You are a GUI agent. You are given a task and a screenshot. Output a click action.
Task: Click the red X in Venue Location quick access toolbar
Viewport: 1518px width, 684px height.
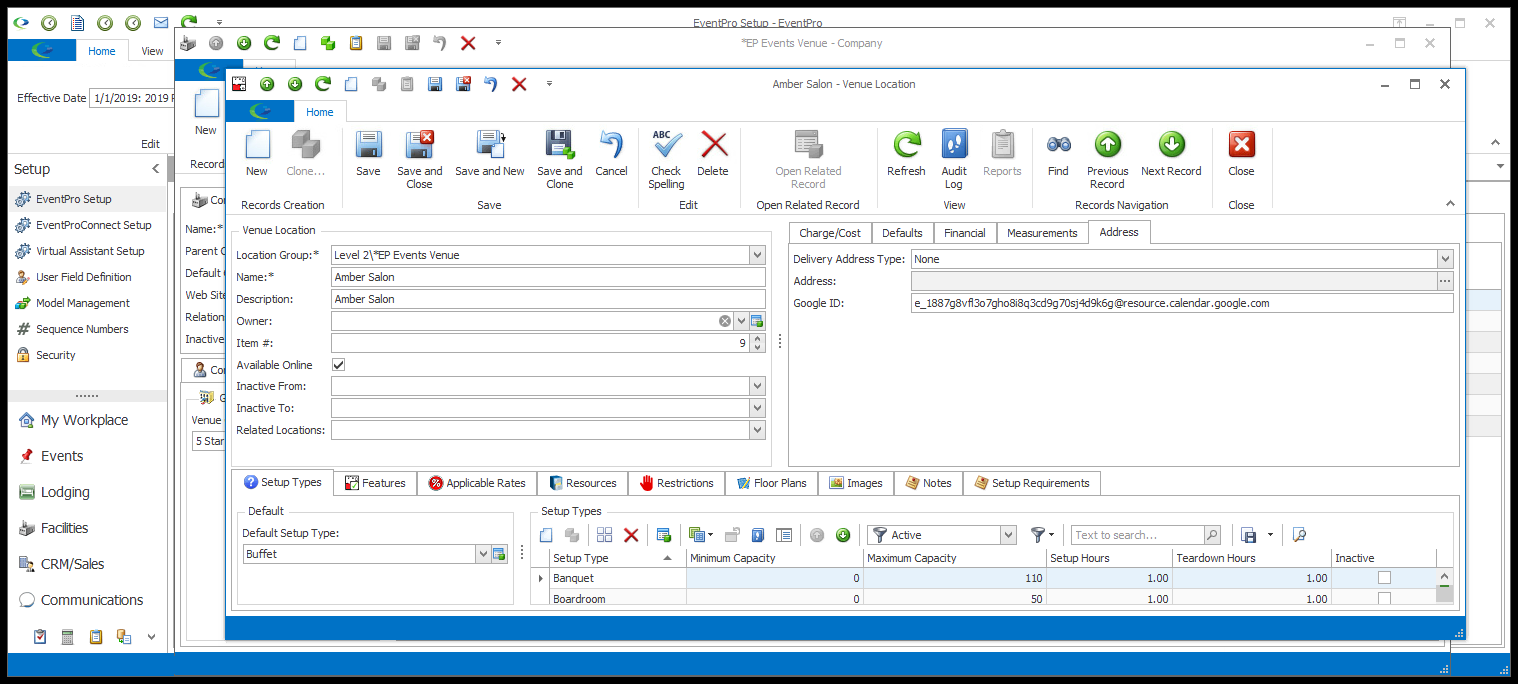click(x=519, y=85)
